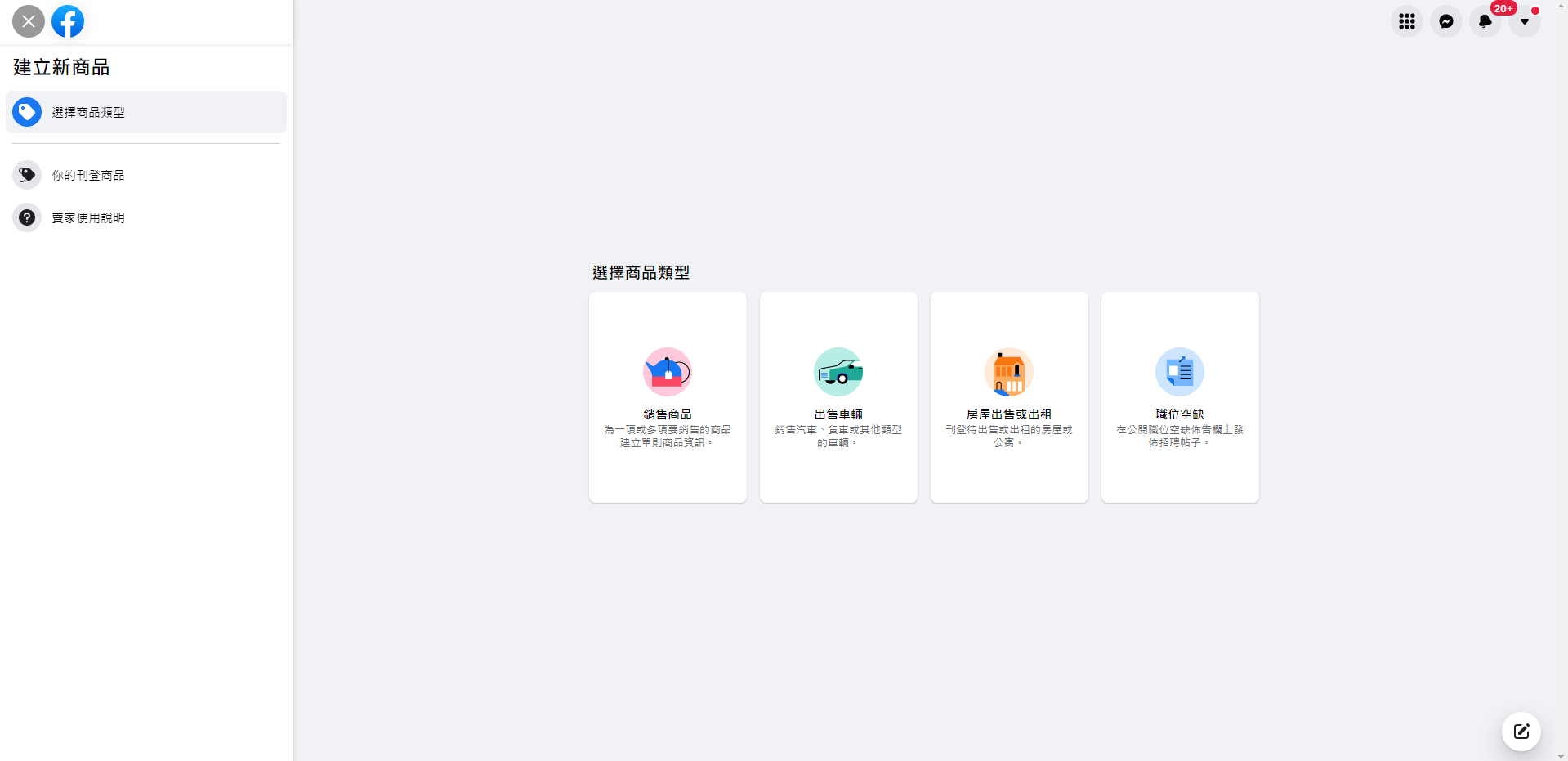Open 賣家使用說明 help link

tap(88, 218)
